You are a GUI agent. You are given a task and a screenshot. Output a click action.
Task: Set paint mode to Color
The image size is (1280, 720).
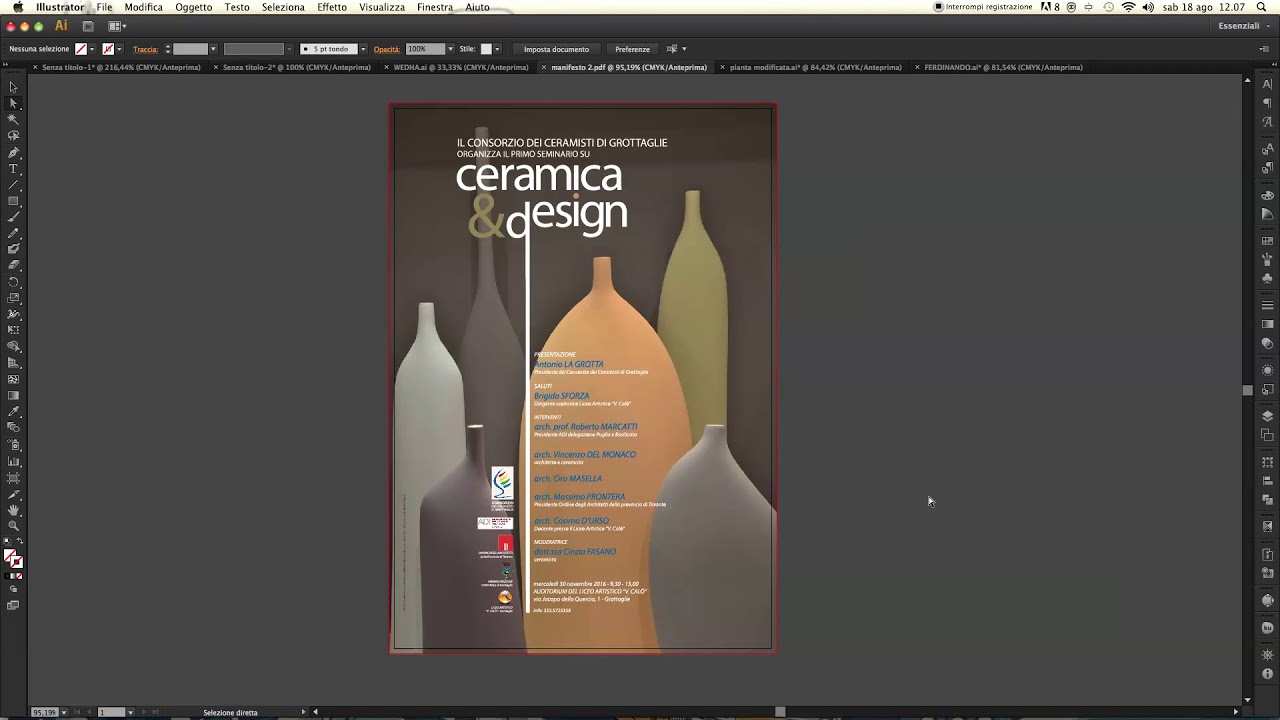pos(8,576)
